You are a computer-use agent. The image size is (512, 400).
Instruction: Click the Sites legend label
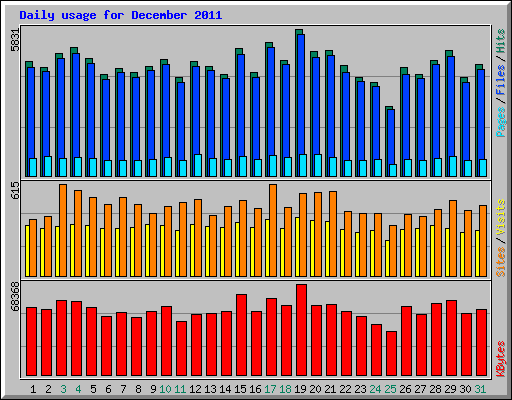click(500, 262)
